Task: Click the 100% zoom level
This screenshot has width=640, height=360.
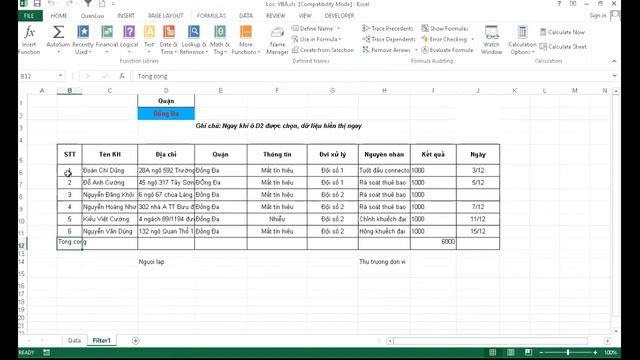Action: coord(611,352)
